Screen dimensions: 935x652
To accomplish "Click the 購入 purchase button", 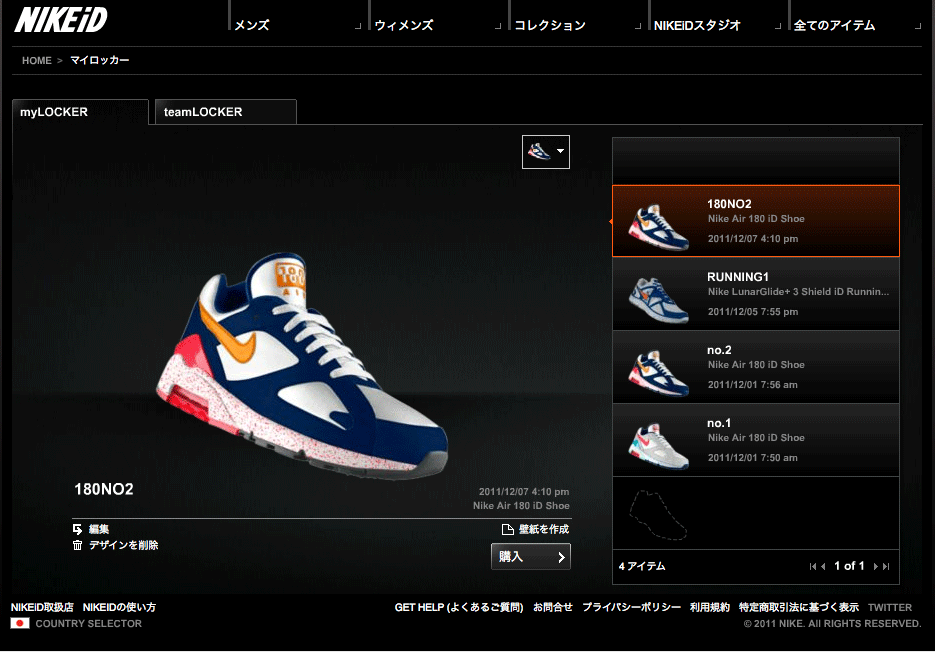I will point(531,557).
